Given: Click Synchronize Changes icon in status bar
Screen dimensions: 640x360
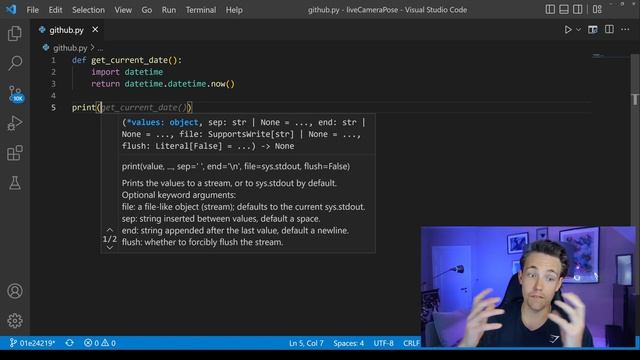Looking at the screenshot, I should [70, 343].
